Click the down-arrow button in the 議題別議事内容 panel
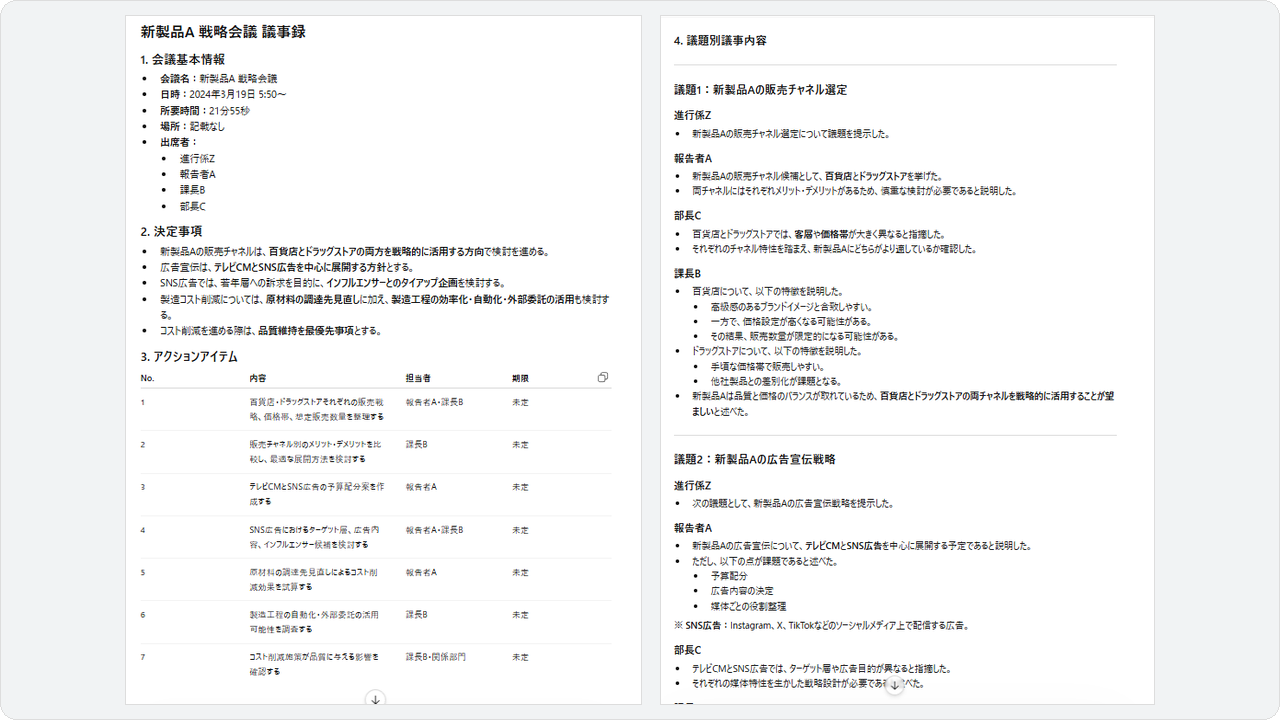 [895, 686]
